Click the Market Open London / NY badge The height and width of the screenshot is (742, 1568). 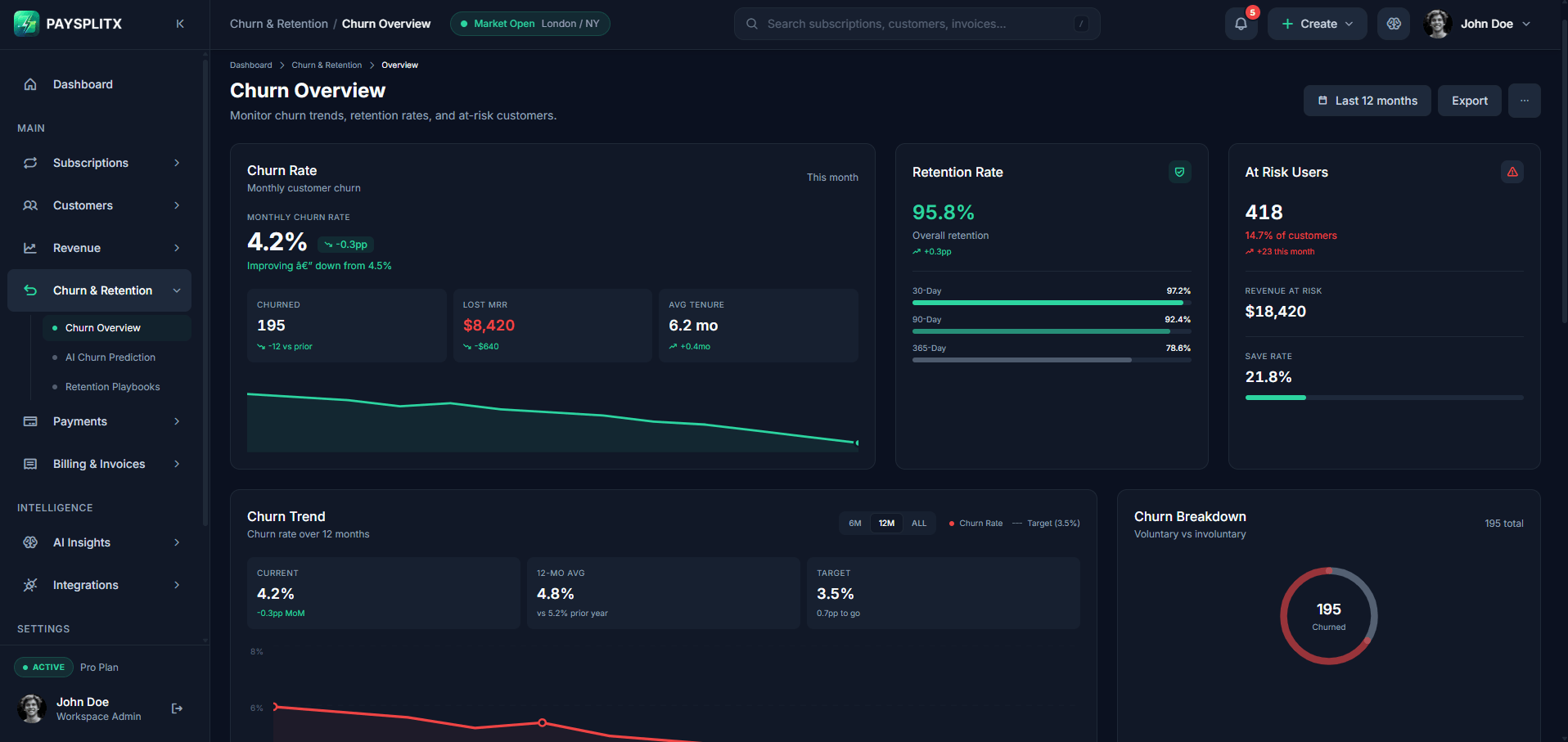pos(529,24)
